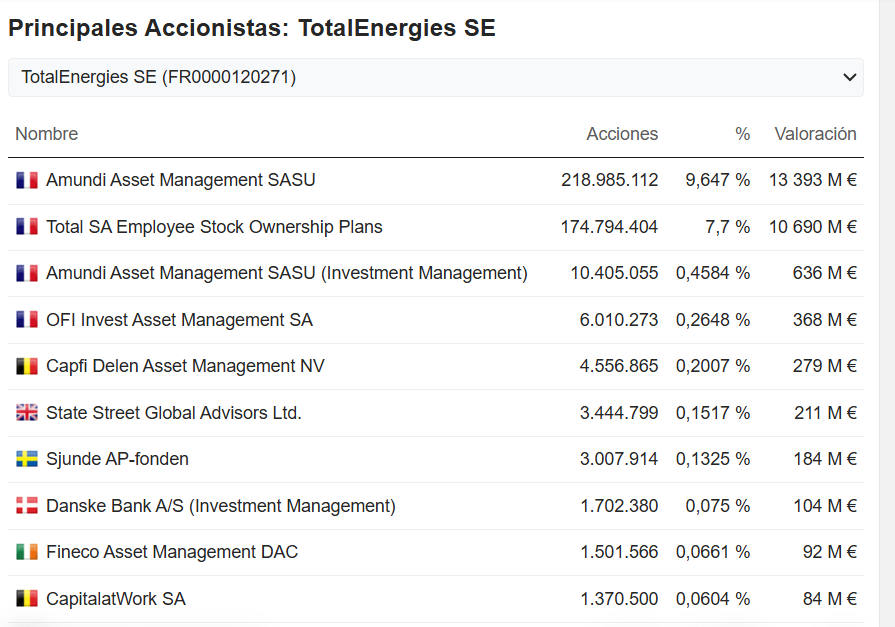Click the 174.794.404 shares value
This screenshot has height=627, width=895.
click(x=609, y=227)
